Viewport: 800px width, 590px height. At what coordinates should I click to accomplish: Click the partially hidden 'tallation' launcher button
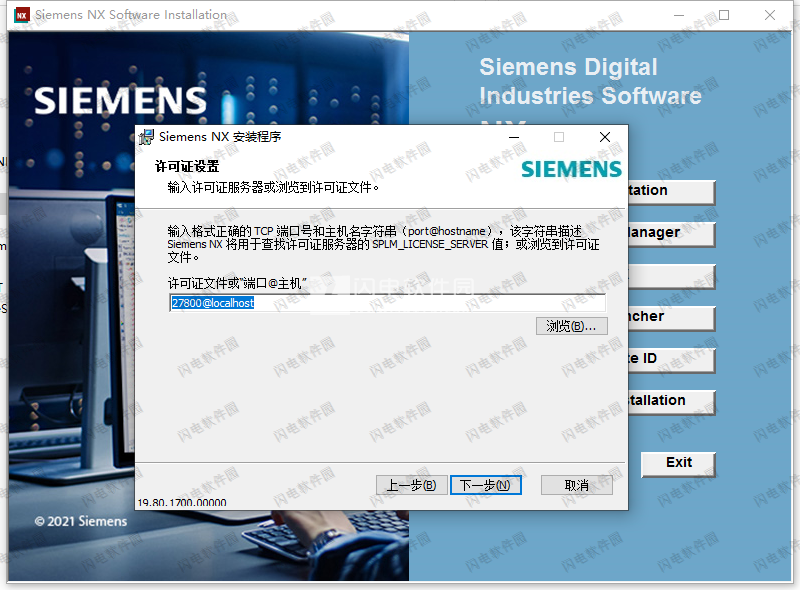pyautogui.click(x=671, y=402)
